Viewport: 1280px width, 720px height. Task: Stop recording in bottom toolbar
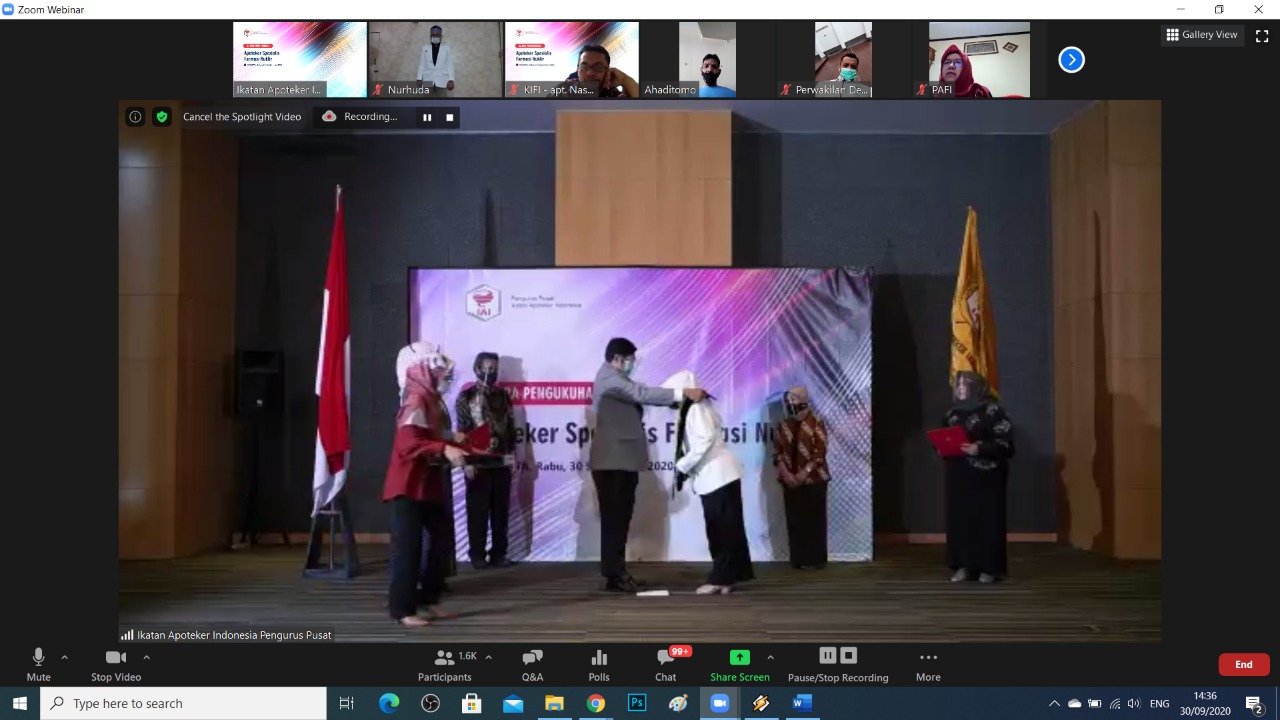(x=848, y=656)
